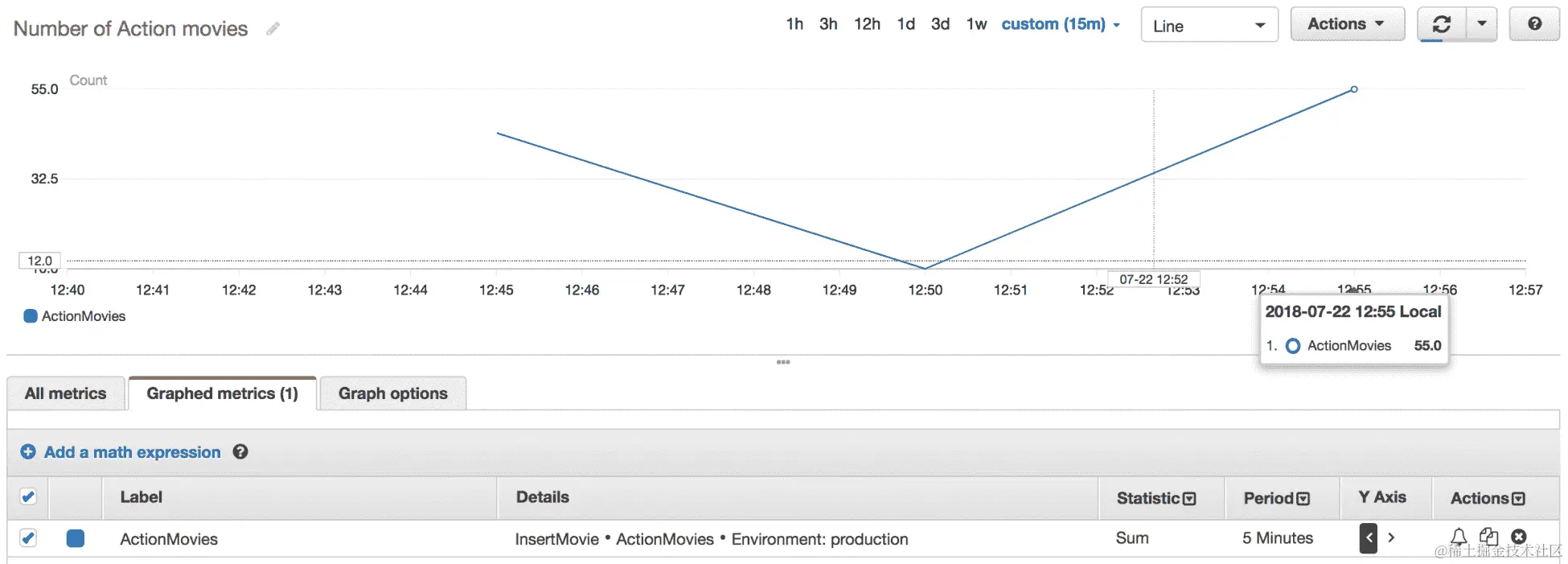This screenshot has height=564, width=1568.
Task: Set ActionMovies to the left Y axis
Action: coord(1369,537)
